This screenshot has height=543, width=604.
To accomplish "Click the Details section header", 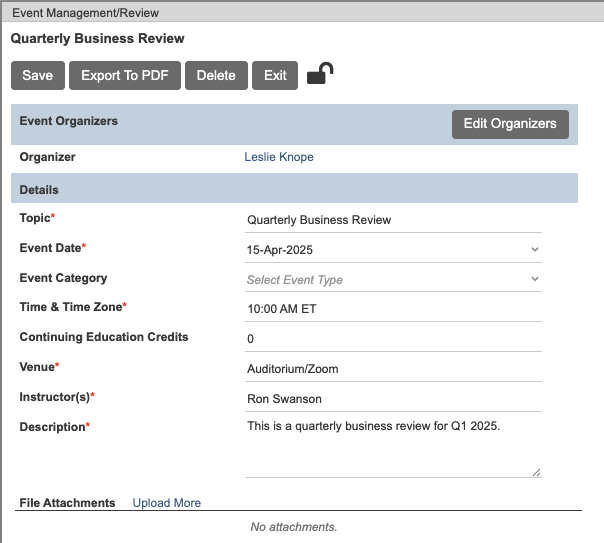I will click(40, 190).
